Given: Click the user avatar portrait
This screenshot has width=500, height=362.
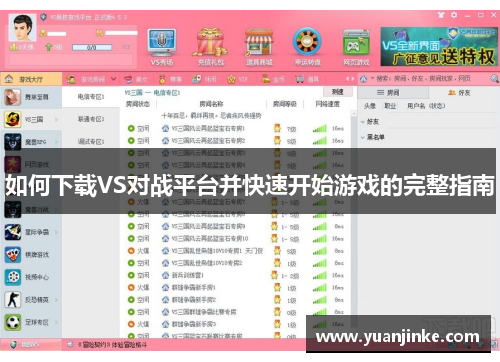Looking at the screenshot, I should [22, 27].
